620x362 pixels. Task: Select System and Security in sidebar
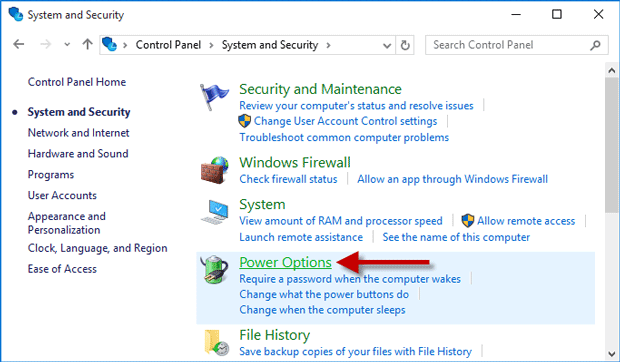pyautogui.click(x=79, y=112)
